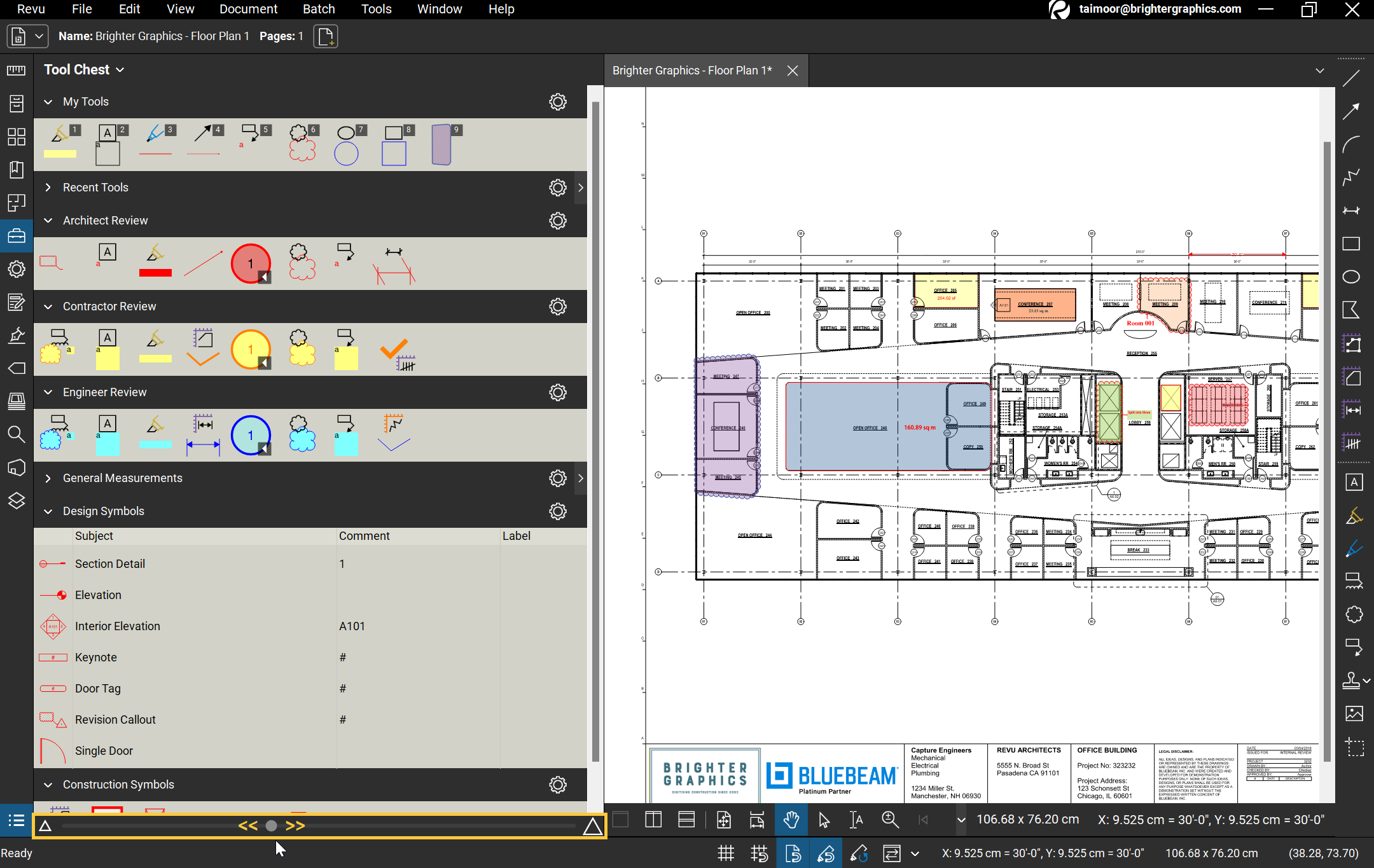This screenshot has width=1374, height=868.
Task: Open the Search panel magnifier icon
Action: point(17,434)
